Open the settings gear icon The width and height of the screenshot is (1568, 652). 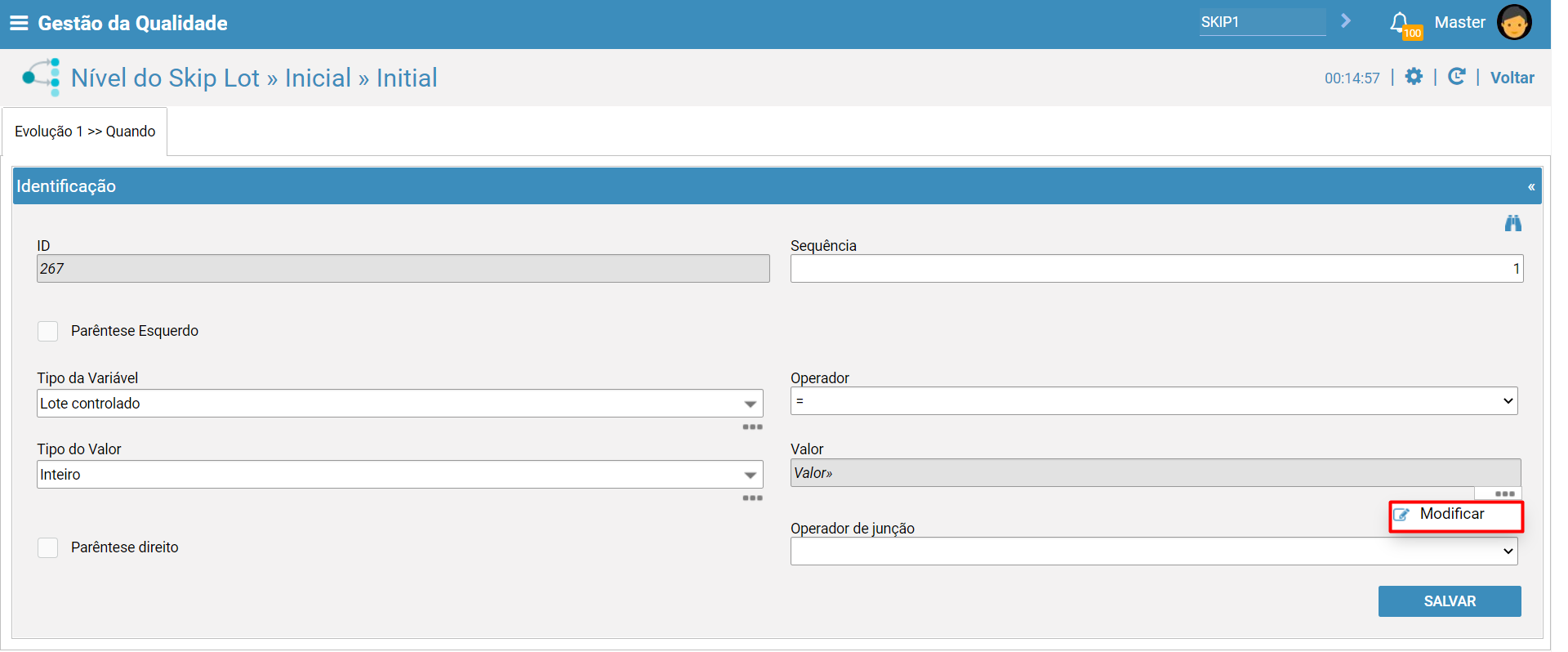tap(1414, 77)
